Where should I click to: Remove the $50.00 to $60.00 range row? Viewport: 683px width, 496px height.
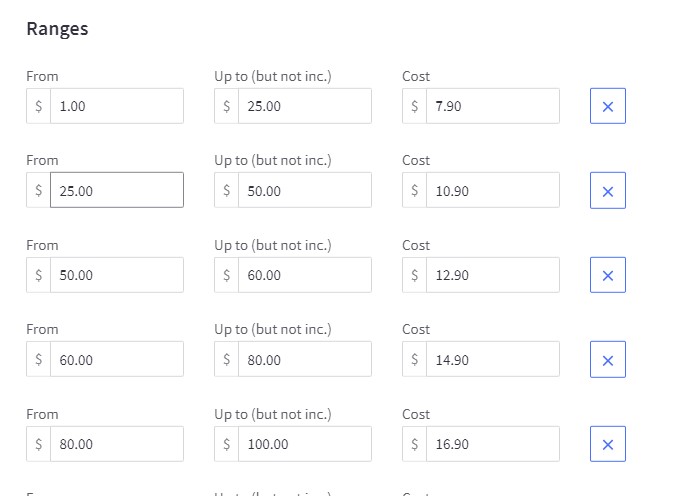pyautogui.click(x=607, y=275)
